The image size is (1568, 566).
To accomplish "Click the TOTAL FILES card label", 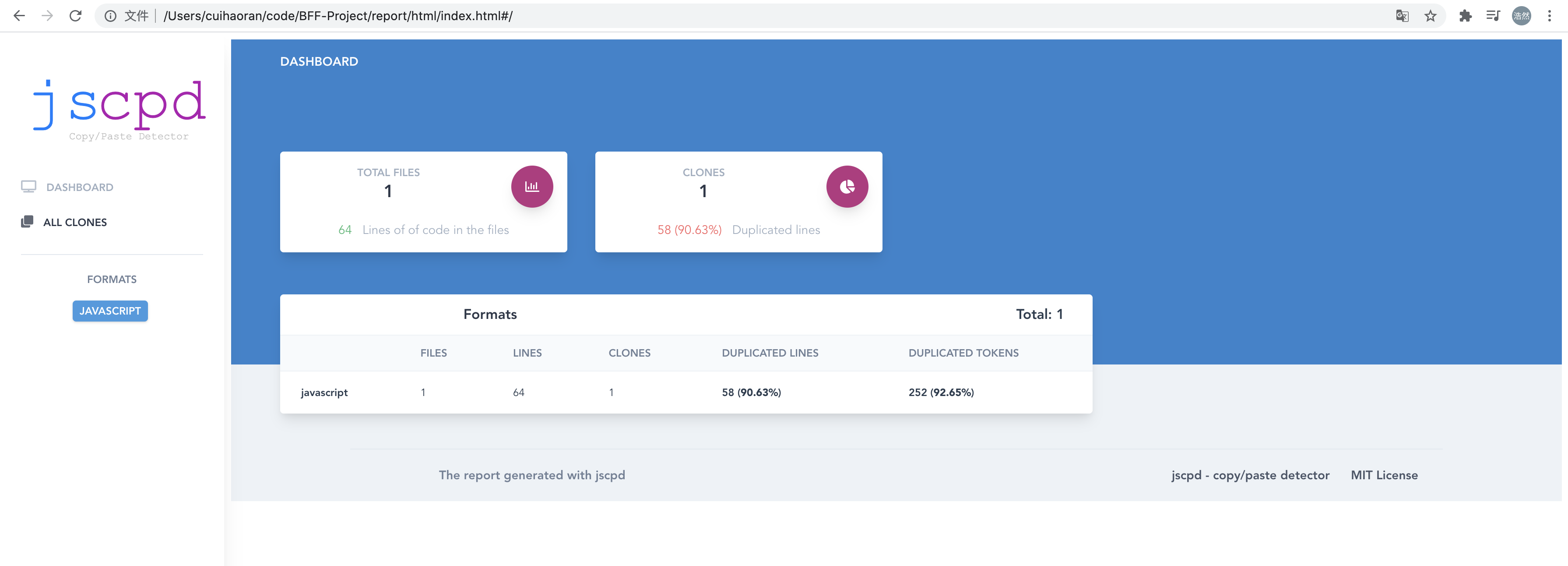I will pos(388,173).
